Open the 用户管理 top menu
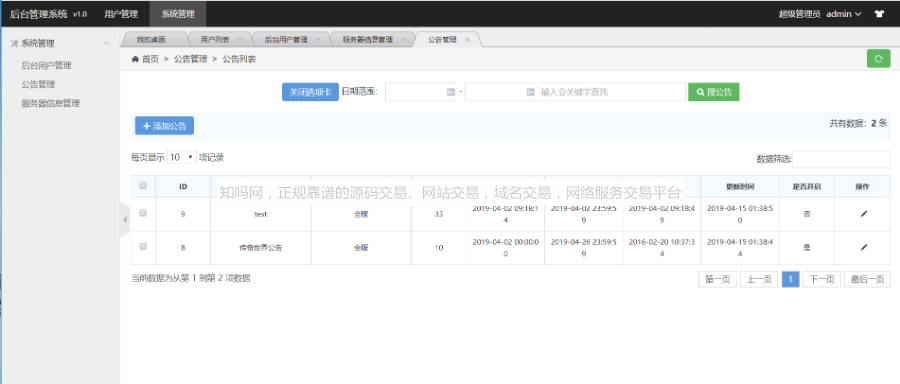The image size is (900, 384). click(x=121, y=14)
